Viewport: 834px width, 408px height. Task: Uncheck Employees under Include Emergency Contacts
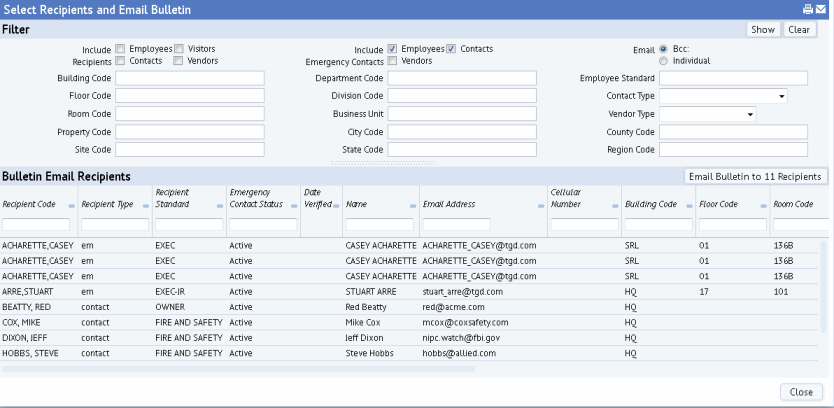coord(393,49)
